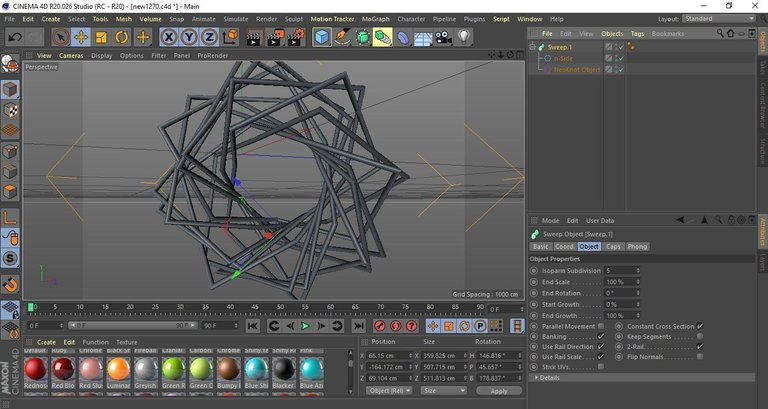Switch to Caps tab
The image size is (768, 409).
613,246
